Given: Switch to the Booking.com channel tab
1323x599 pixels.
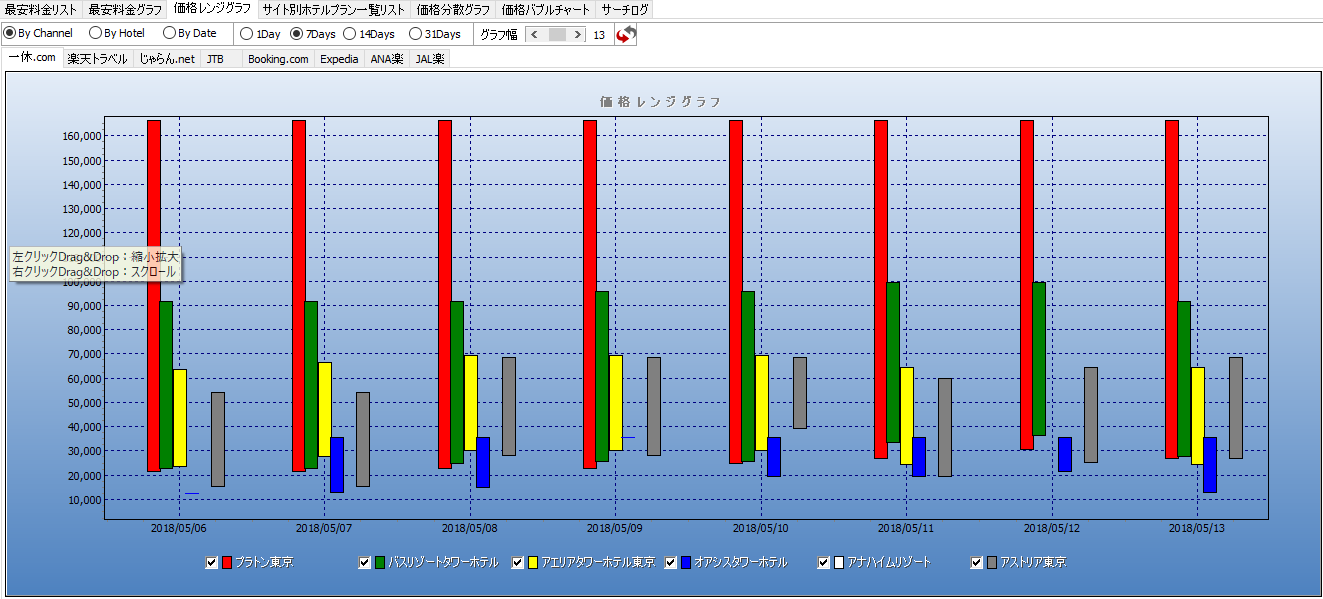Looking at the screenshot, I should (x=278, y=59).
